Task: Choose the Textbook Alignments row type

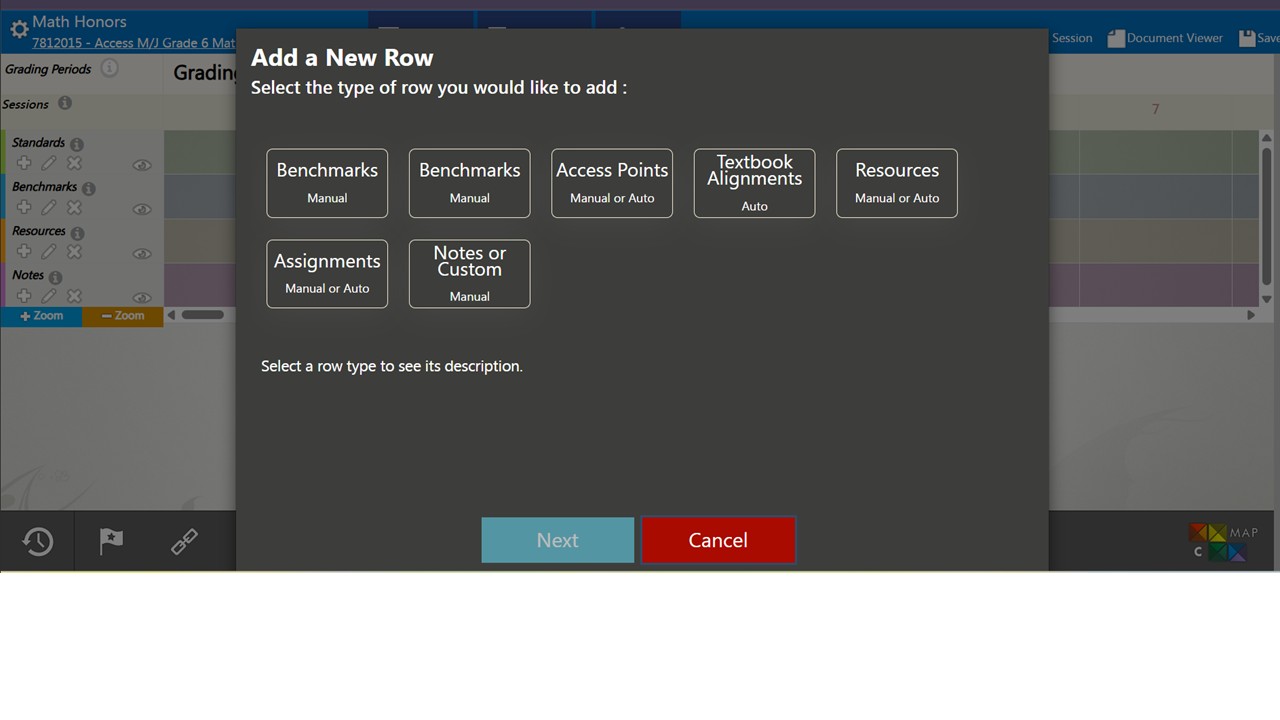Action: tap(754, 183)
